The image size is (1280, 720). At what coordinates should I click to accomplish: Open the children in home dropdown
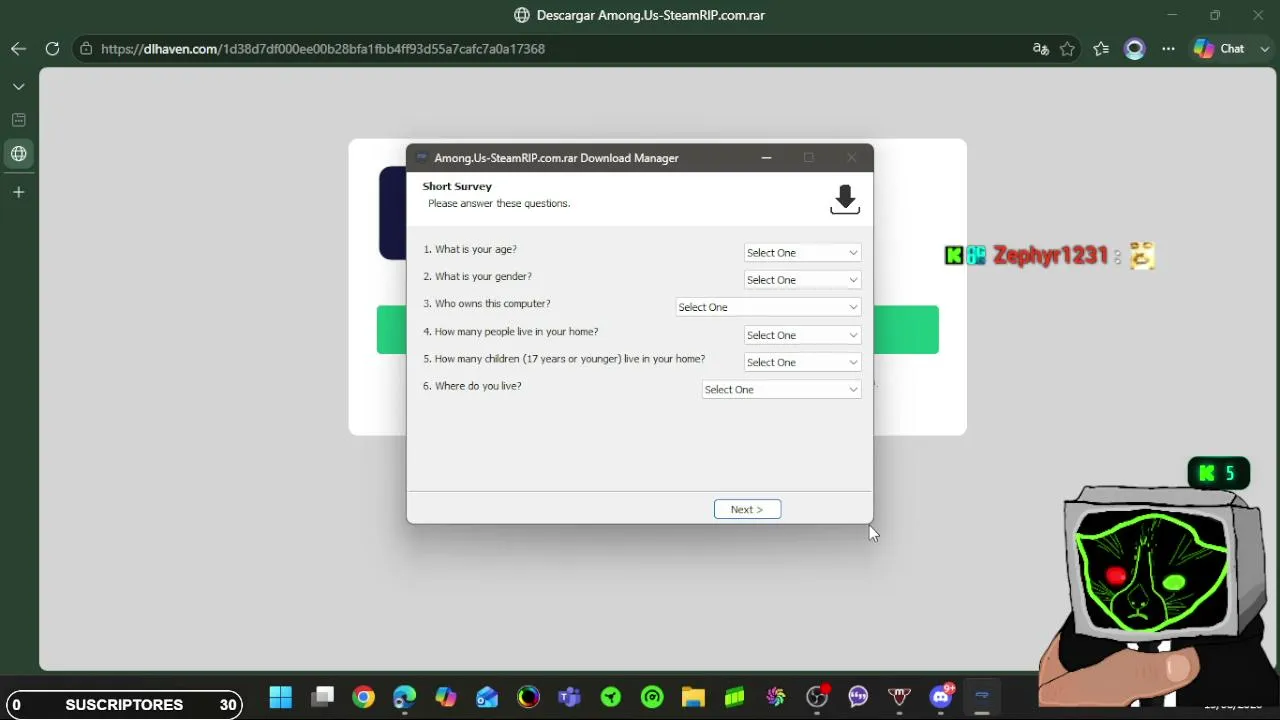tap(802, 362)
